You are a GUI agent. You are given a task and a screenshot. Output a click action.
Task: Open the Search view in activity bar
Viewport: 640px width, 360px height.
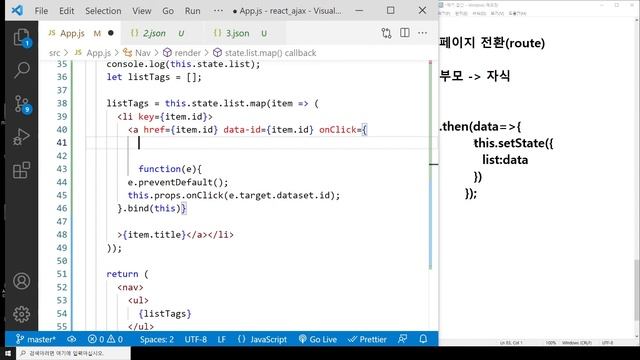coord(22,70)
